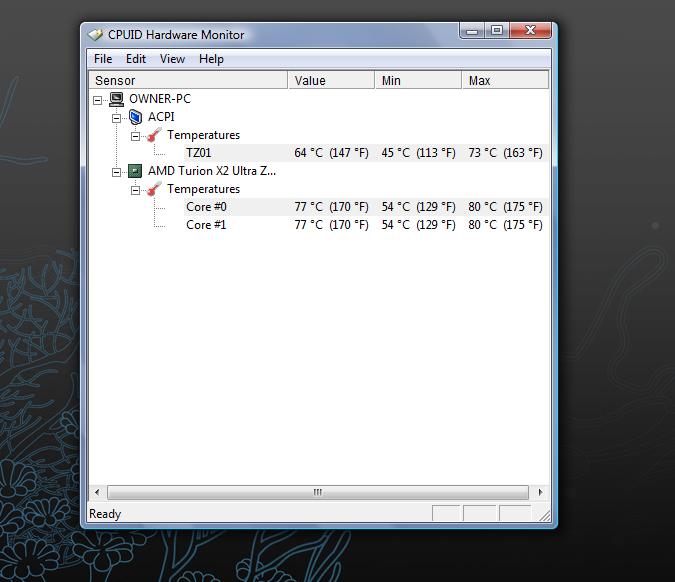The image size is (675, 582).
Task: Click the window resize grip corner
Action: 544,515
